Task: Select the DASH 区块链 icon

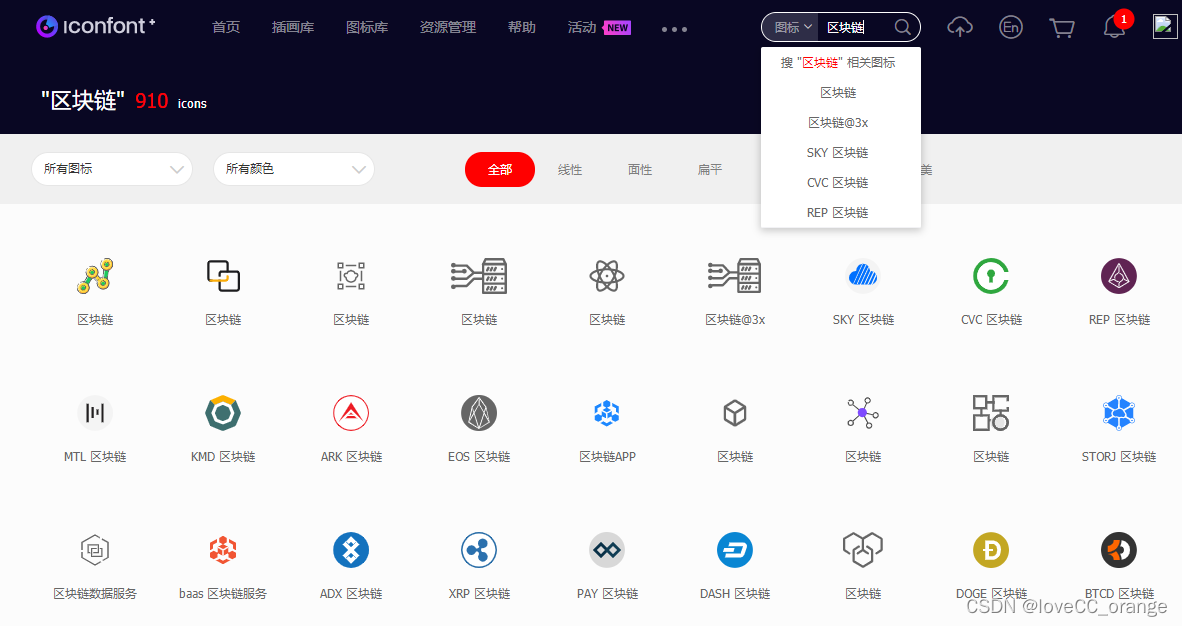Action: (735, 550)
